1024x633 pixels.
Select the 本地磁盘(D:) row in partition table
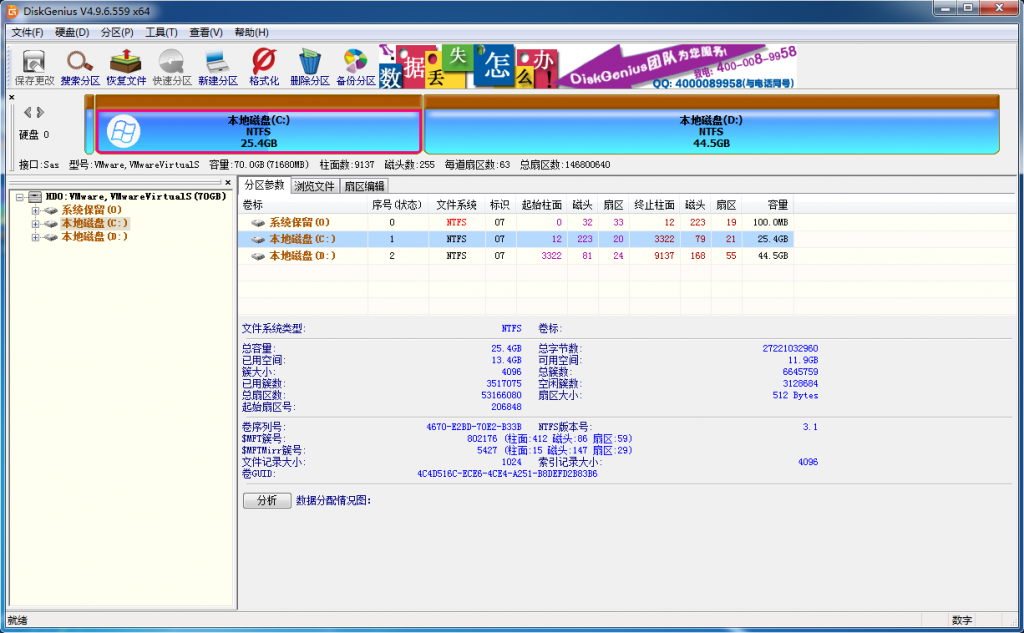coord(516,256)
